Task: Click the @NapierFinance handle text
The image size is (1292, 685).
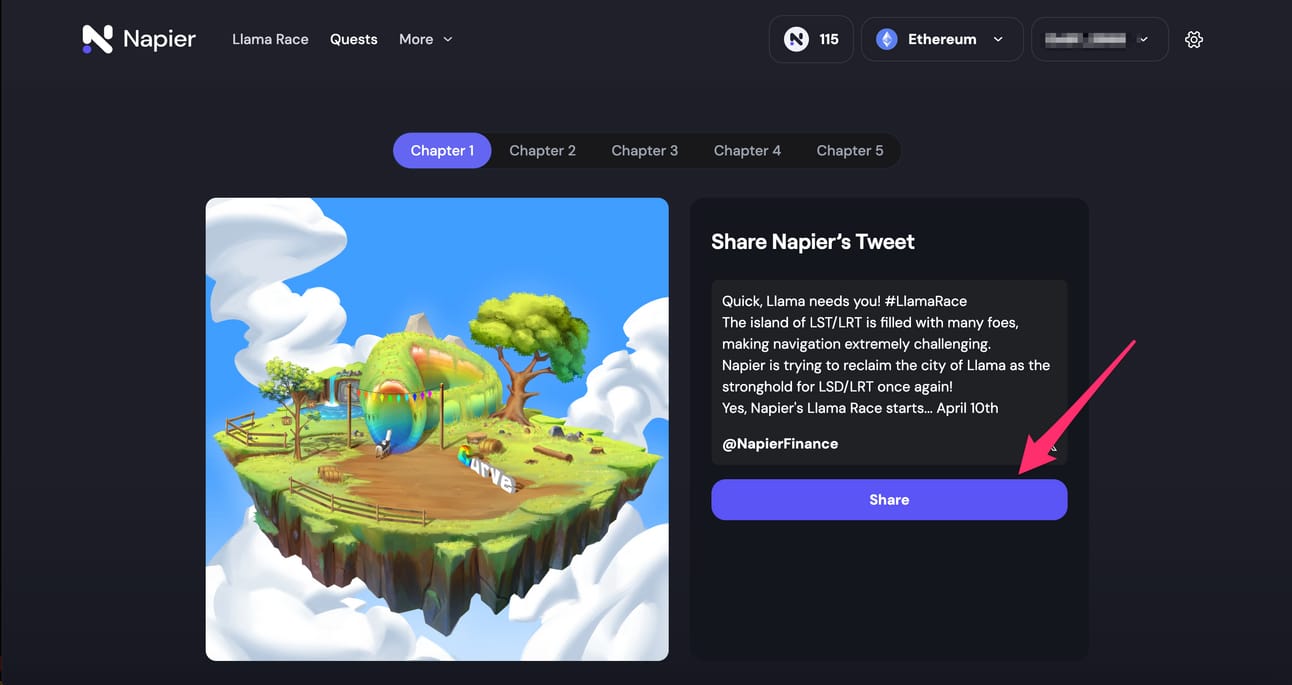Action: point(780,443)
